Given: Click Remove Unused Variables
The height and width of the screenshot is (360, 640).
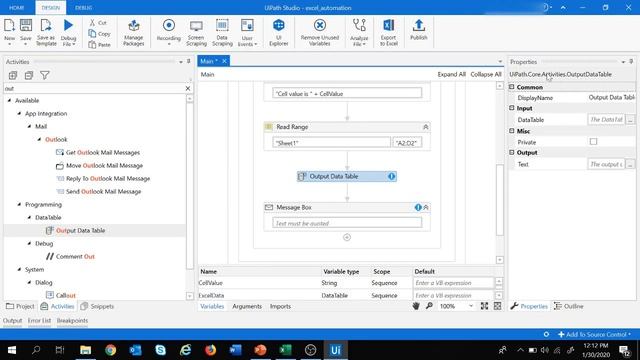Looking at the screenshot, I should point(320,32).
